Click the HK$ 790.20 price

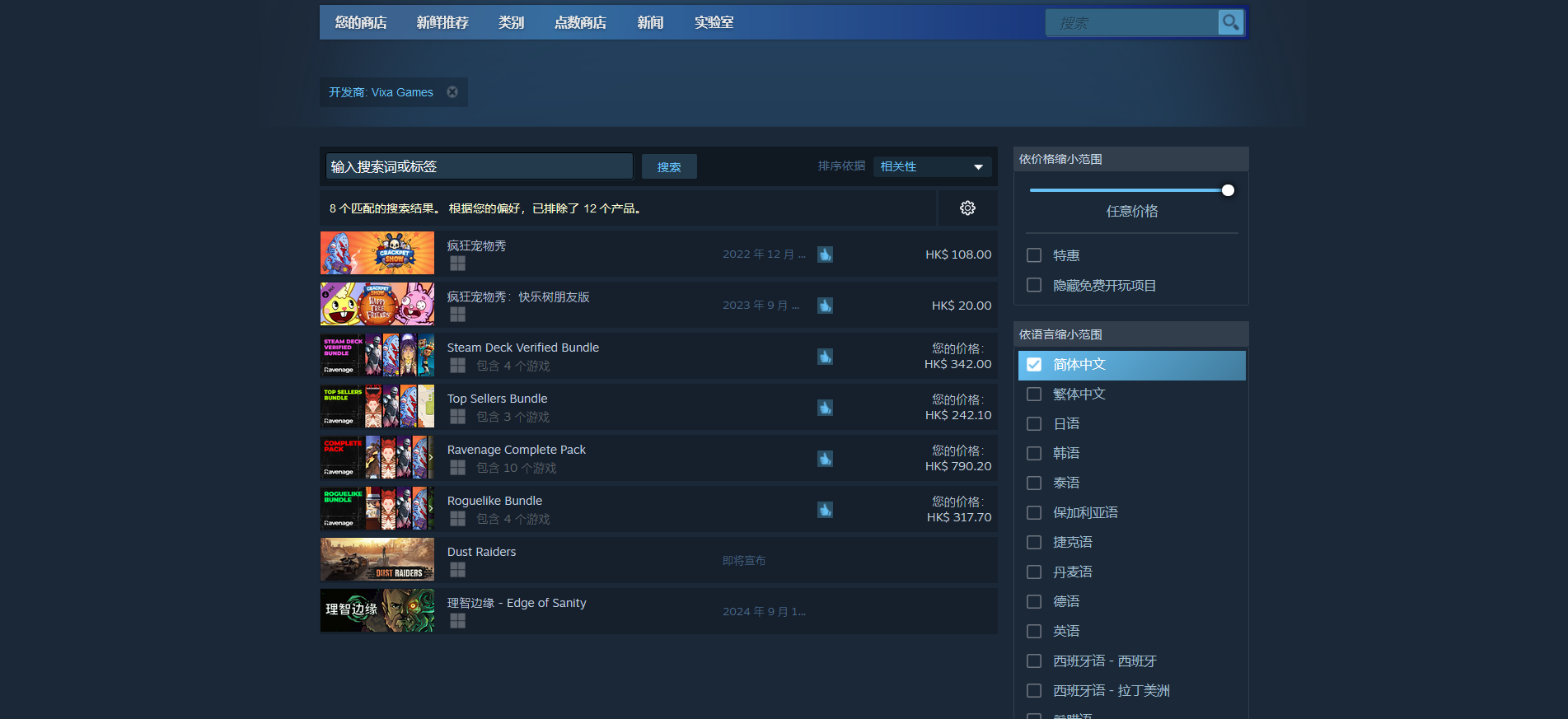[958, 466]
